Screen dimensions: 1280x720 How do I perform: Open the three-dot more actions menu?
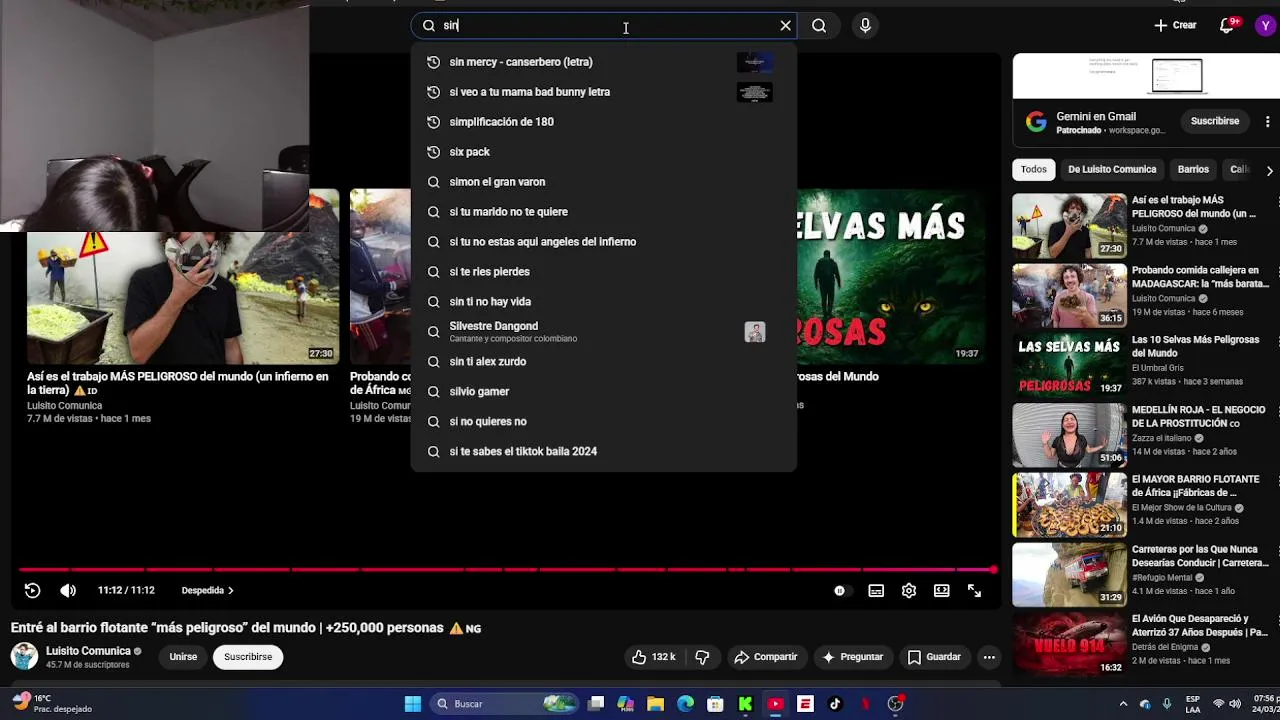tap(989, 657)
